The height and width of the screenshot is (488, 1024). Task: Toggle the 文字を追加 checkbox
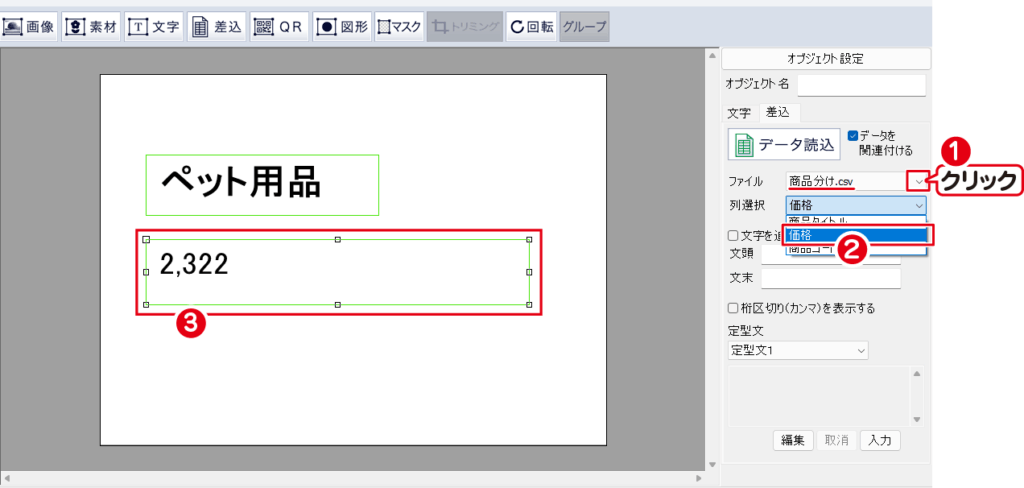(x=735, y=235)
